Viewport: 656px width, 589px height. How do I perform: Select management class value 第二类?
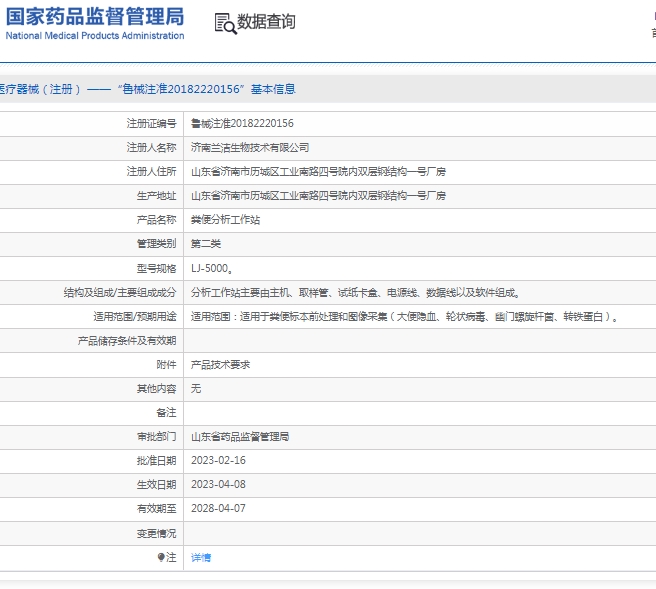tap(206, 243)
